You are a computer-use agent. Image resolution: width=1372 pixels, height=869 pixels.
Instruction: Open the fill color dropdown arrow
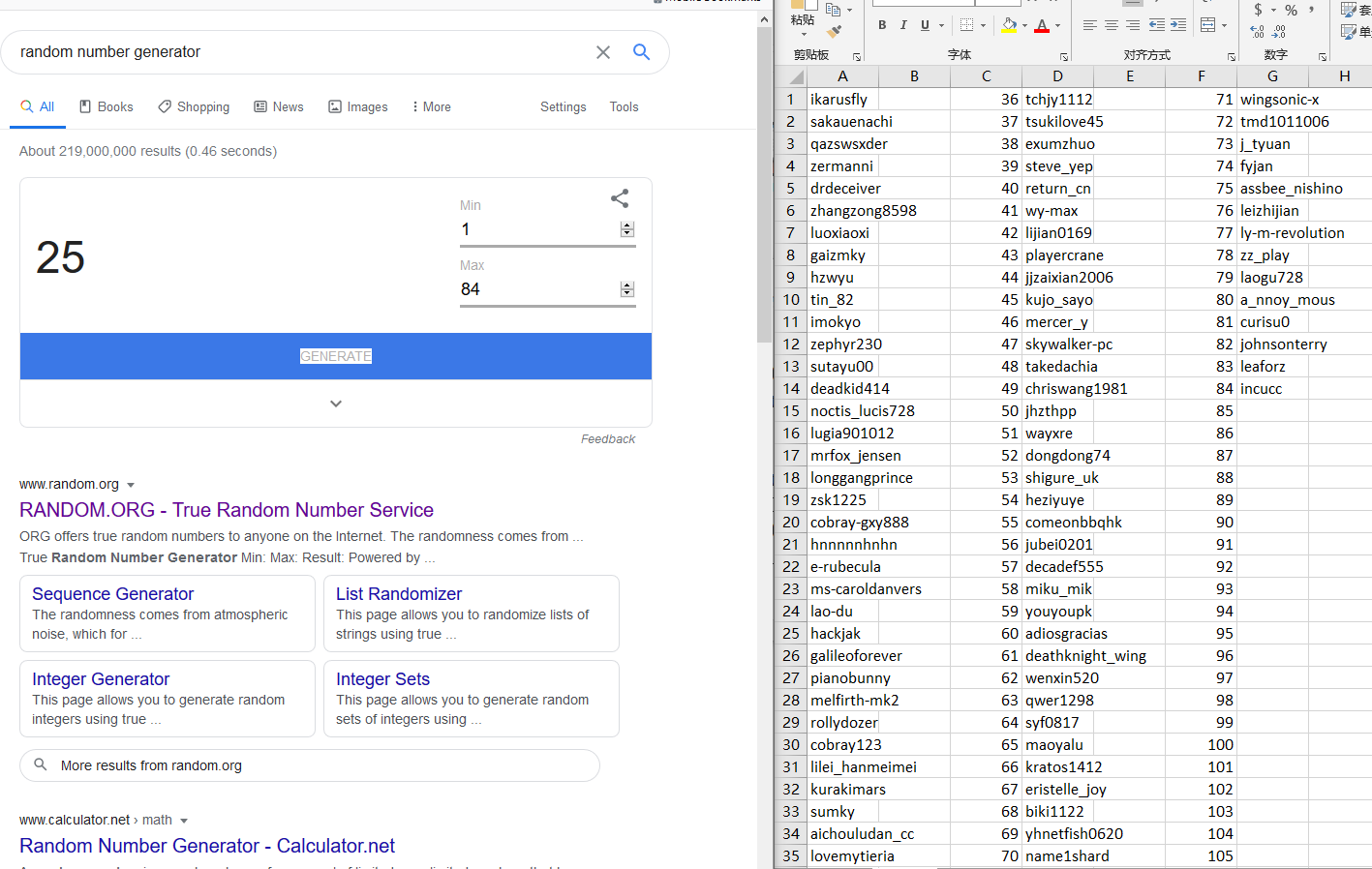pyautogui.click(x=1024, y=25)
